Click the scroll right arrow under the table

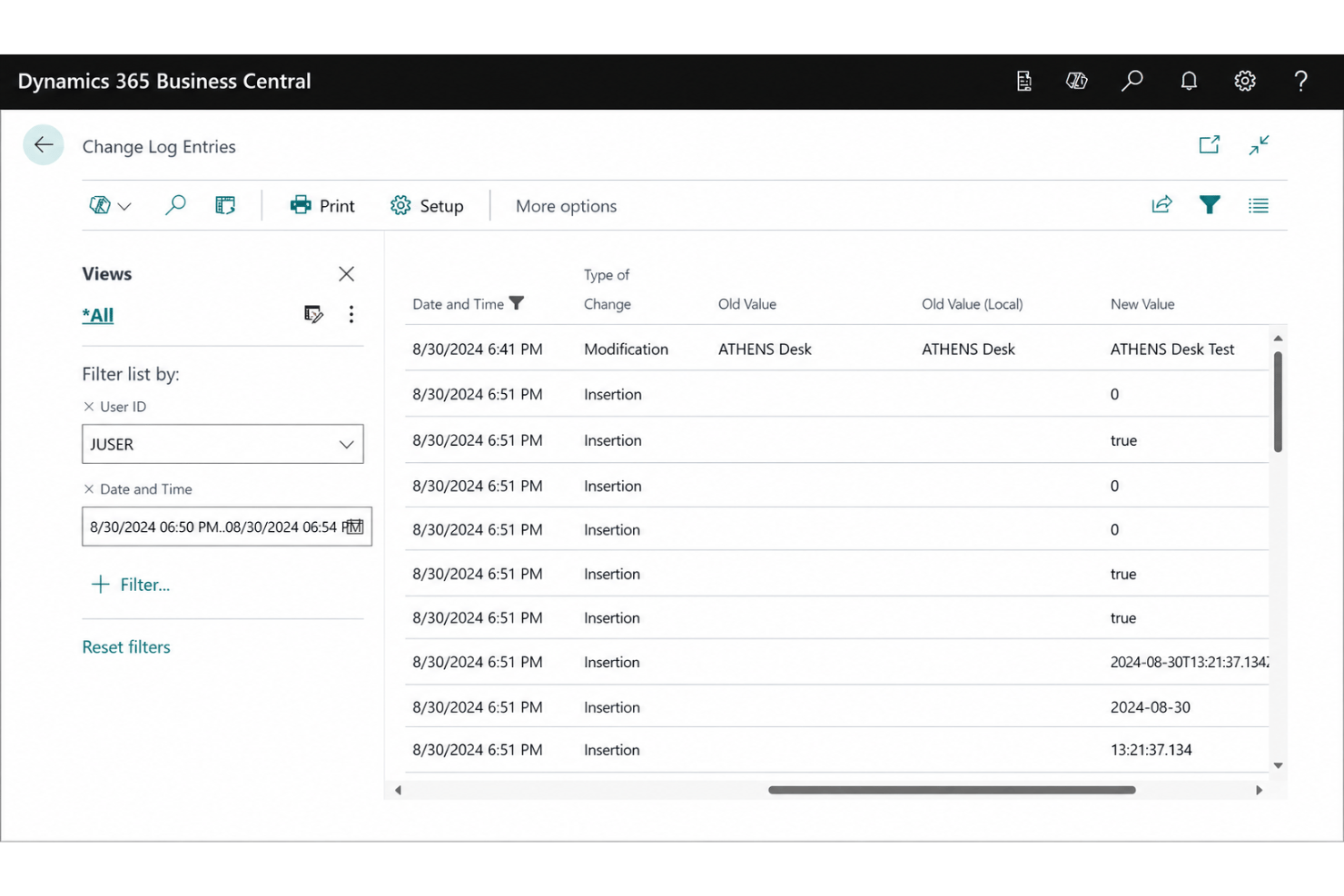click(x=1259, y=791)
